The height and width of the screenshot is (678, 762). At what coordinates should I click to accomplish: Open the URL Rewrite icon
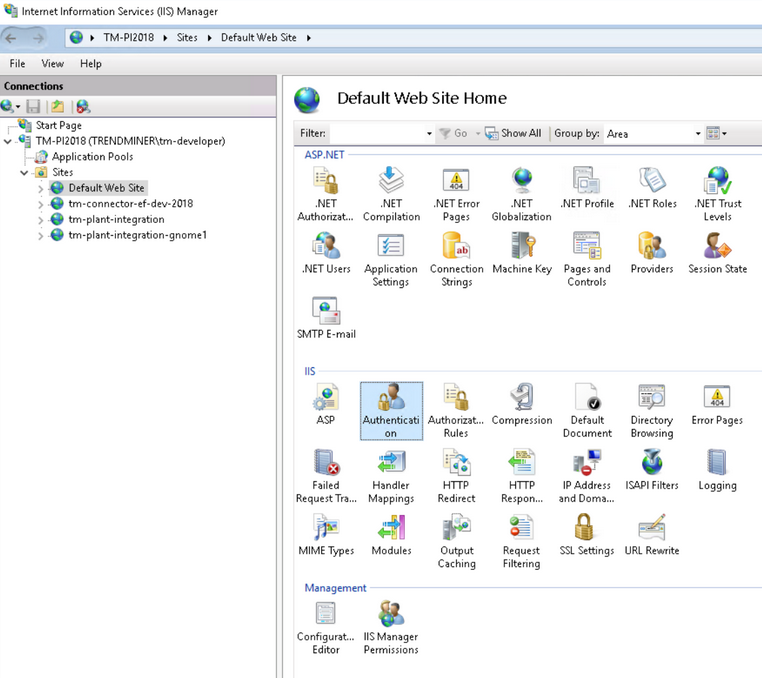[x=652, y=528]
